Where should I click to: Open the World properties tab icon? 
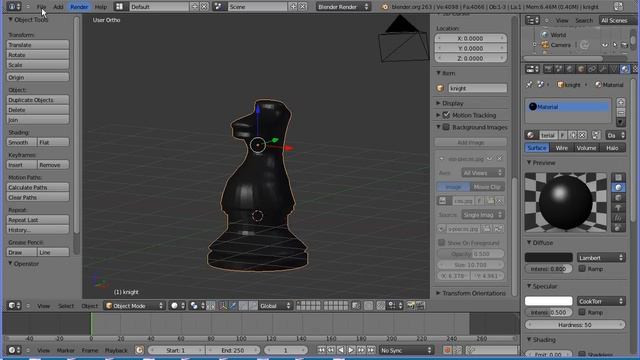coord(570,69)
